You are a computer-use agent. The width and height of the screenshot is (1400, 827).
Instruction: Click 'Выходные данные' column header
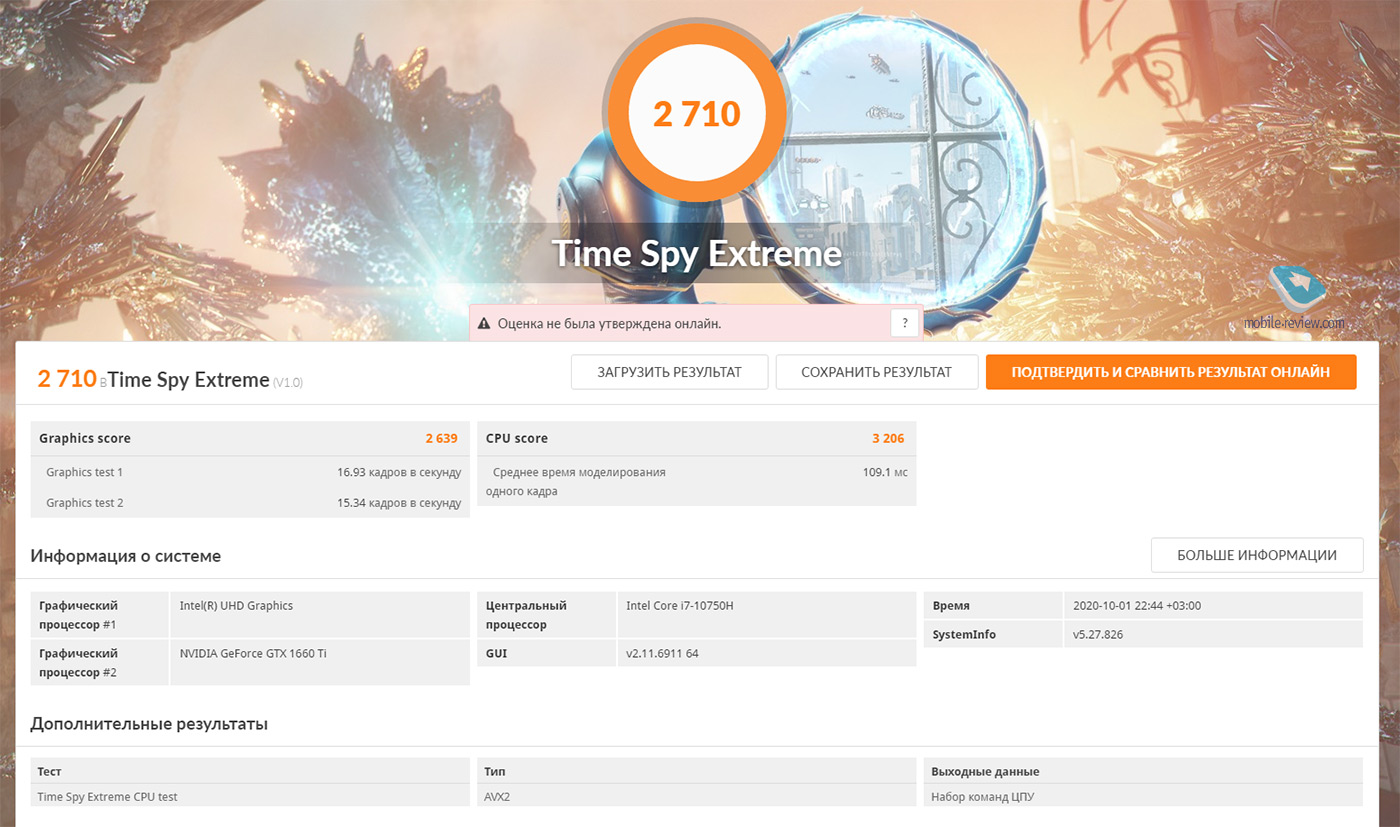1143,771
